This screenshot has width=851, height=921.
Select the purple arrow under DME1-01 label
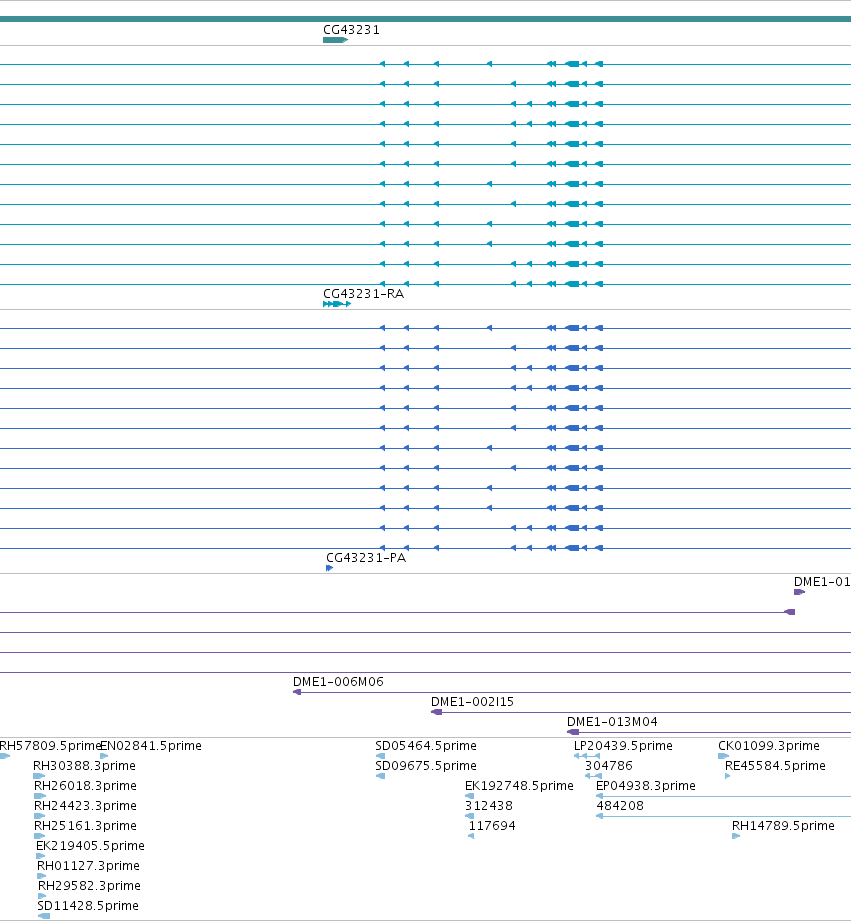click(799, 592)
